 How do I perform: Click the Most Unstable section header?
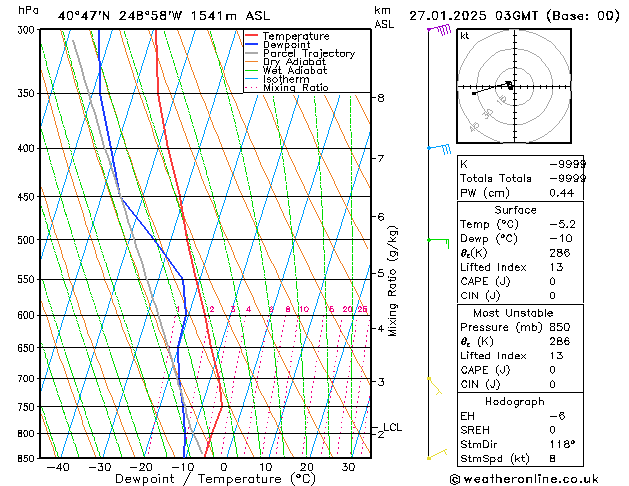tap(515, 314)
